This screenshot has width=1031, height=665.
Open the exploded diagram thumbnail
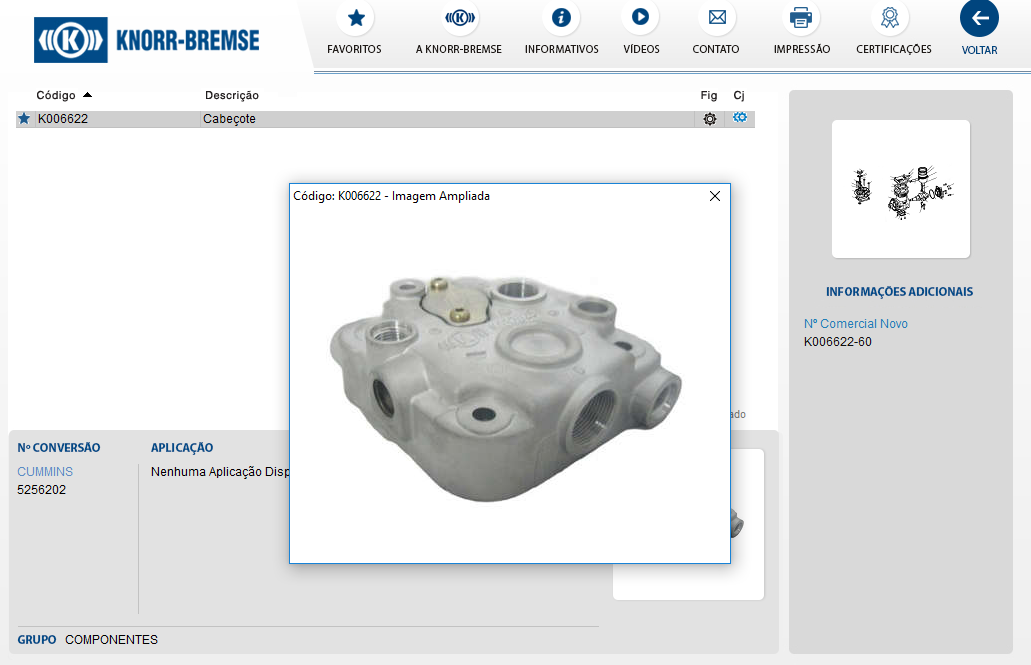coord(900,188)
